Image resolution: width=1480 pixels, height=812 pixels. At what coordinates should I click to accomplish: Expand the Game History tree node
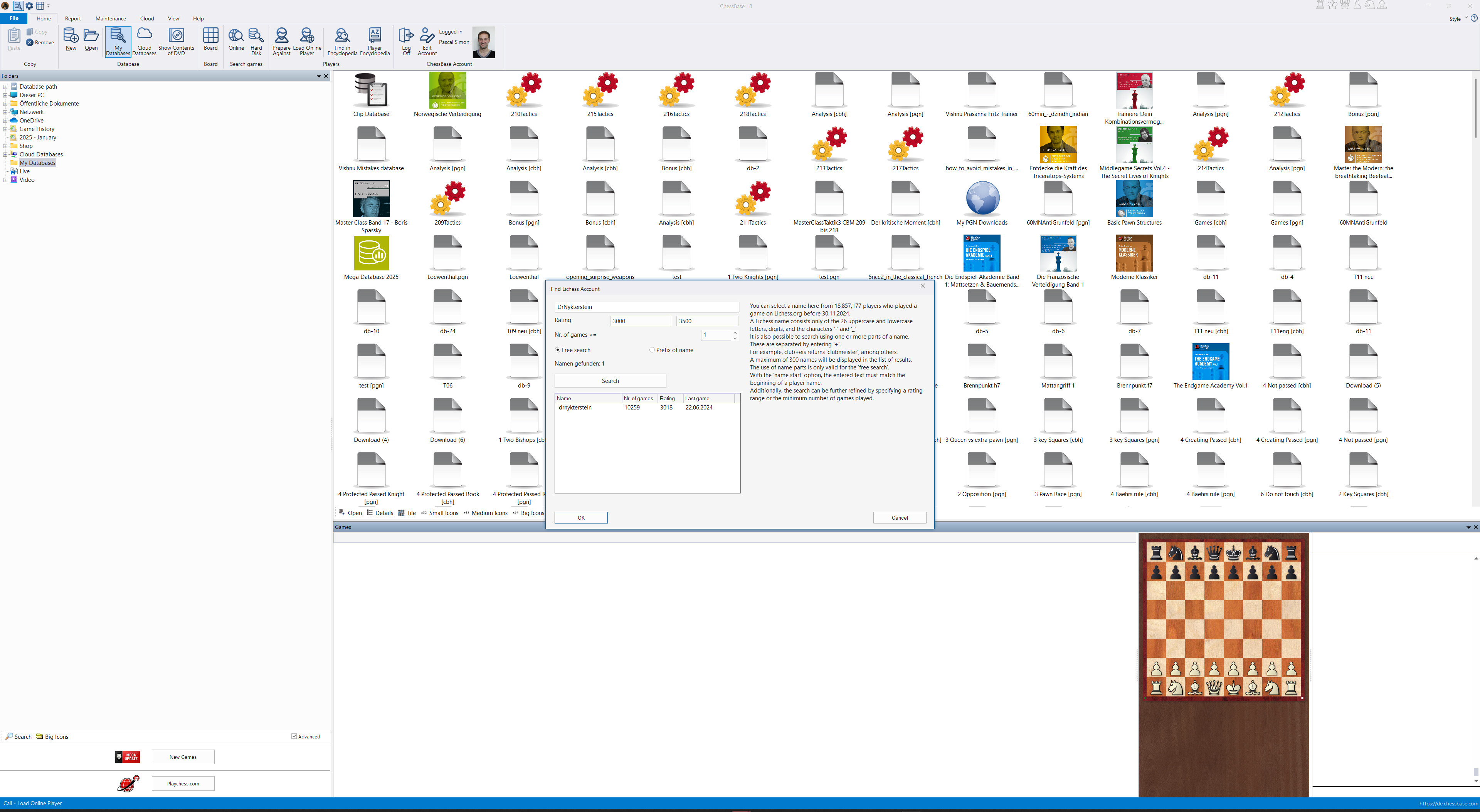(6, 129)
